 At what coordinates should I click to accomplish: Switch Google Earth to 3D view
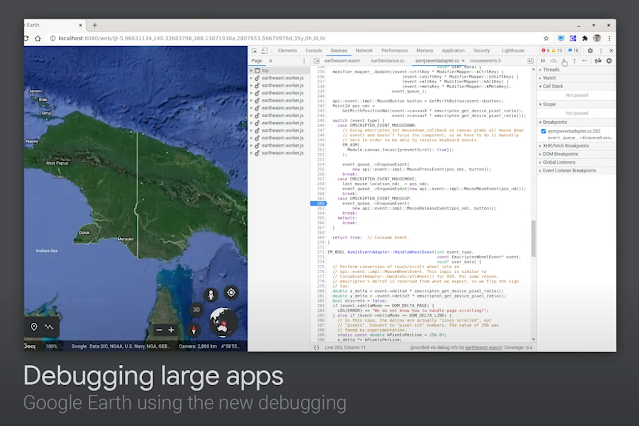[x=196, y=310]
